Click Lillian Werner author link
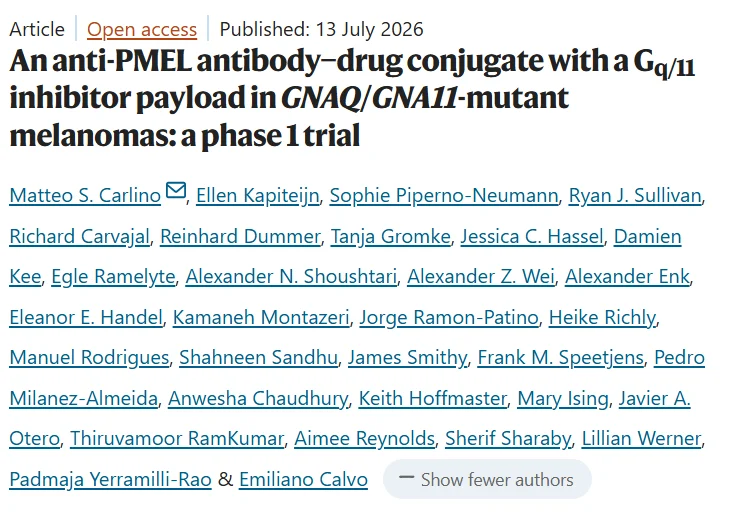 (x=641, y=439)
